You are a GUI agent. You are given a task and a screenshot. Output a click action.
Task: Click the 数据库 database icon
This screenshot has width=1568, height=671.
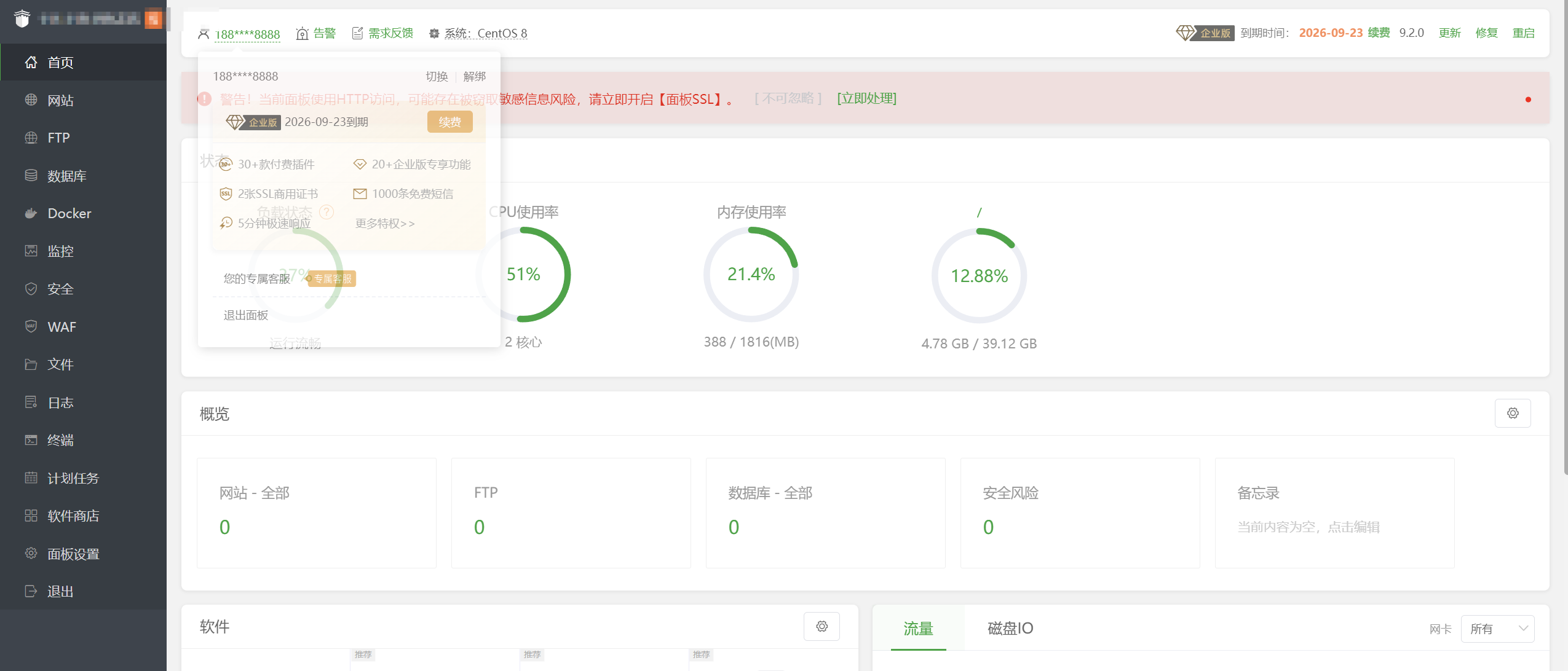(x=31, y=175)
